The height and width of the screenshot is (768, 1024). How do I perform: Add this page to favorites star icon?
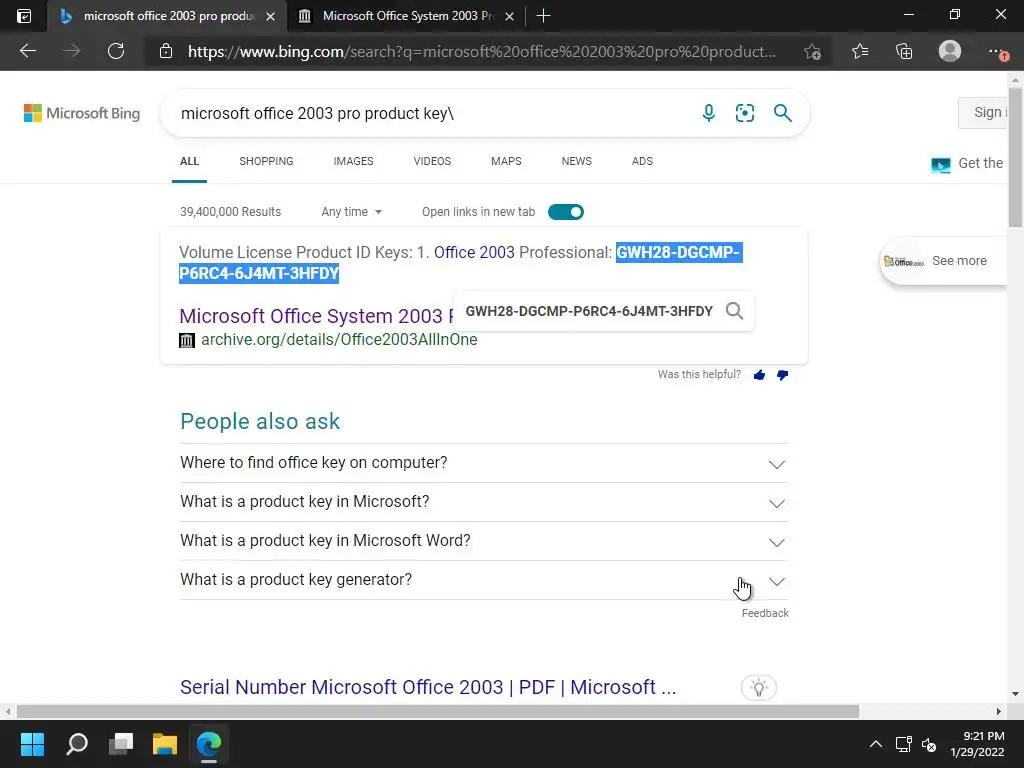pyautogui.click(x=812, y=52)
